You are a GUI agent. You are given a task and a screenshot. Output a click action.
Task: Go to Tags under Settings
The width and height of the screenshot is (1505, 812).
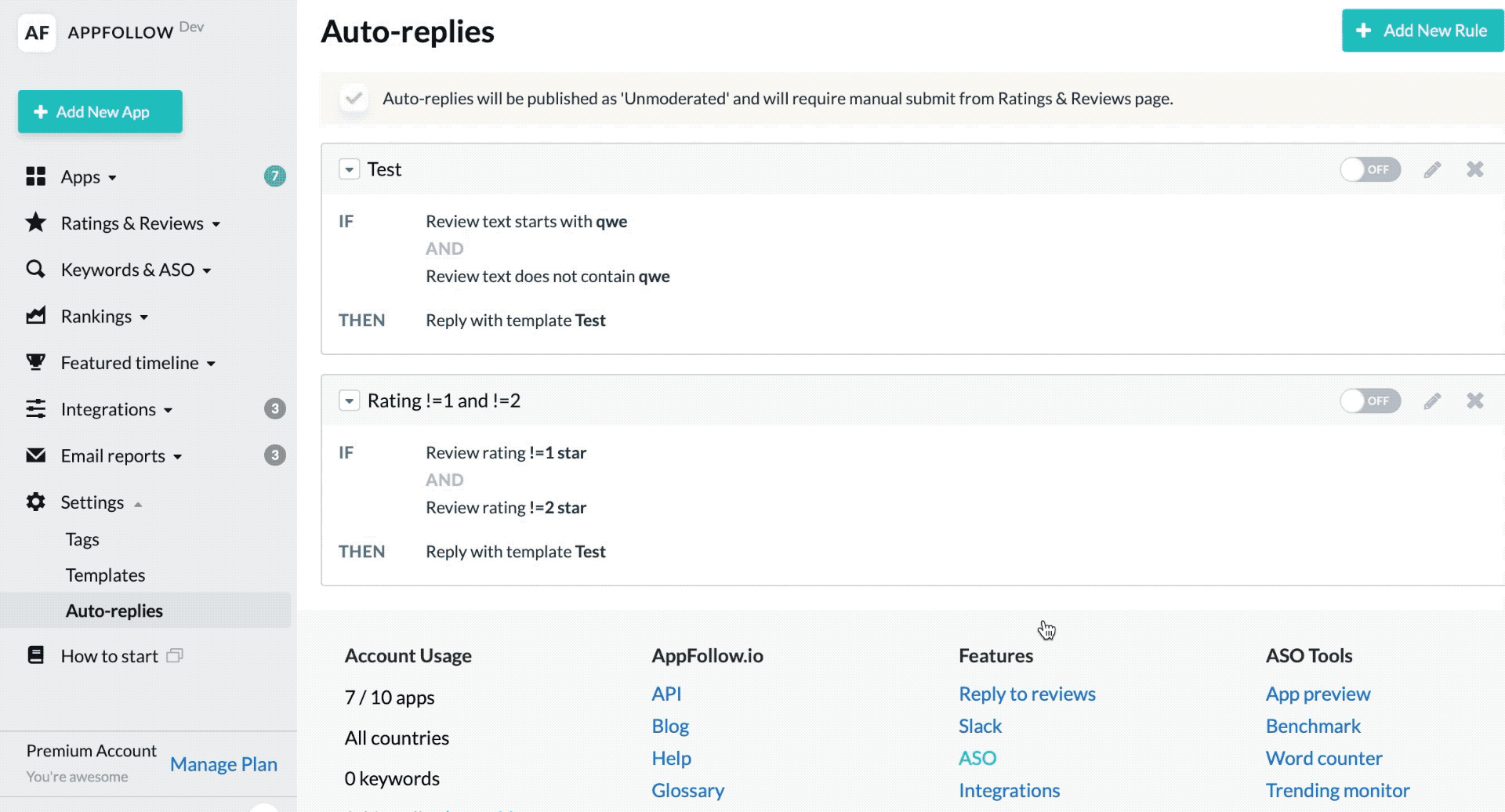82,539
